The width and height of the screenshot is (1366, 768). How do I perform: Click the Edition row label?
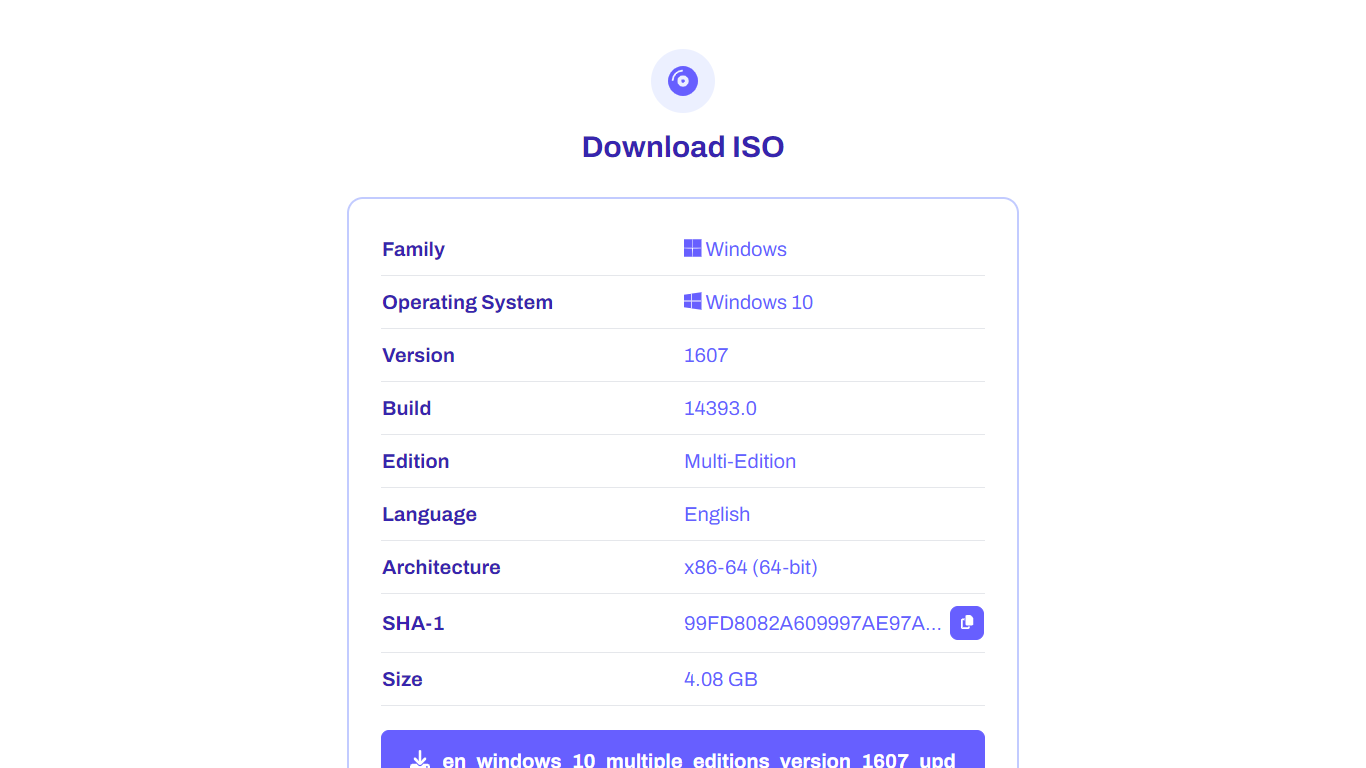pos(415,461)
